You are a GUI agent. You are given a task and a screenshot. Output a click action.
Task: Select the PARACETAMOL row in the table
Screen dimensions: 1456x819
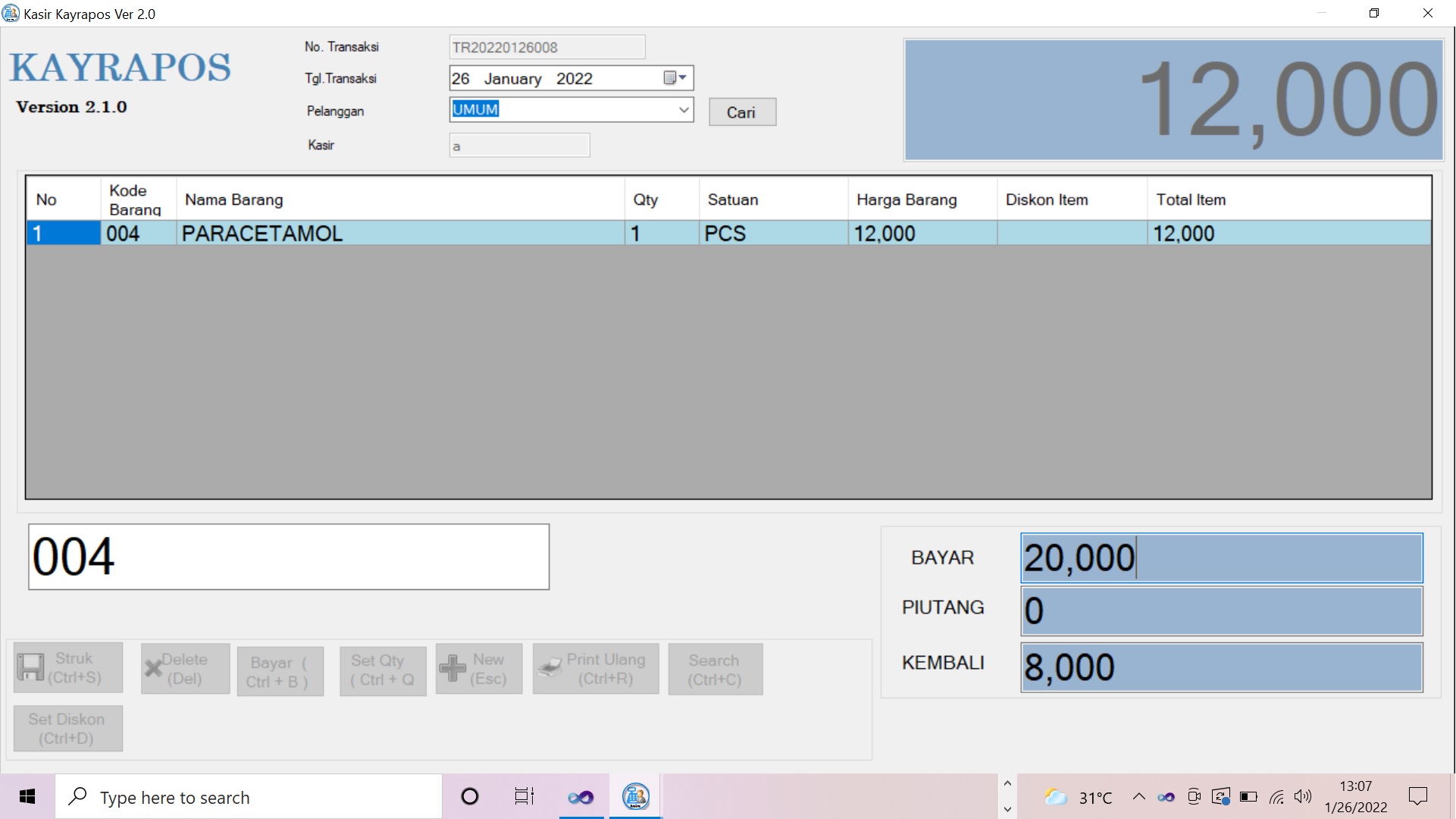[400, 234]
